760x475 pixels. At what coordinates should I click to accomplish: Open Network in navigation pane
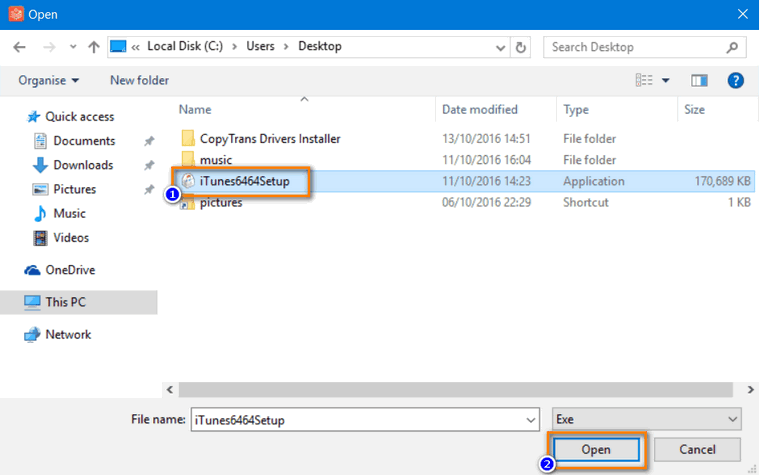pyautogui.click(x=68, y=334)
